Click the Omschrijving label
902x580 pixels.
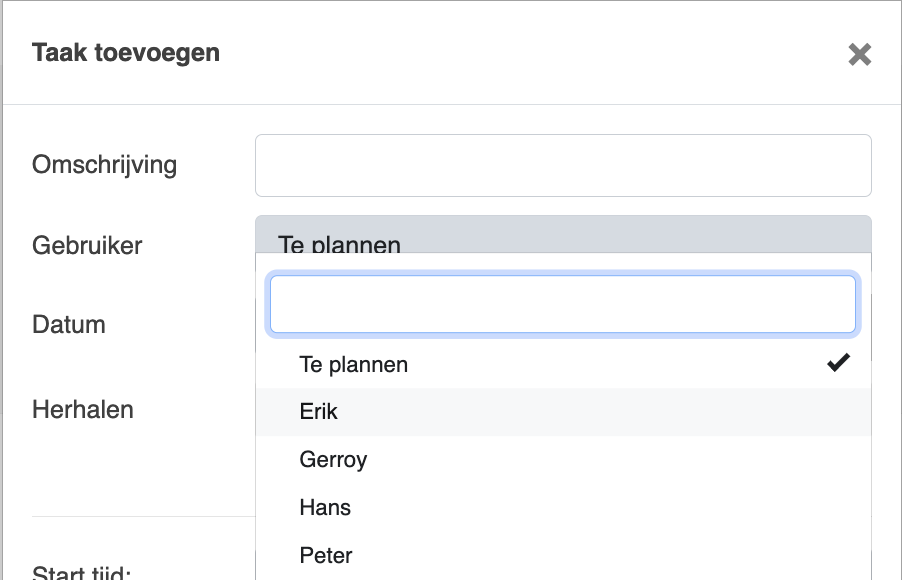point(104,165)
